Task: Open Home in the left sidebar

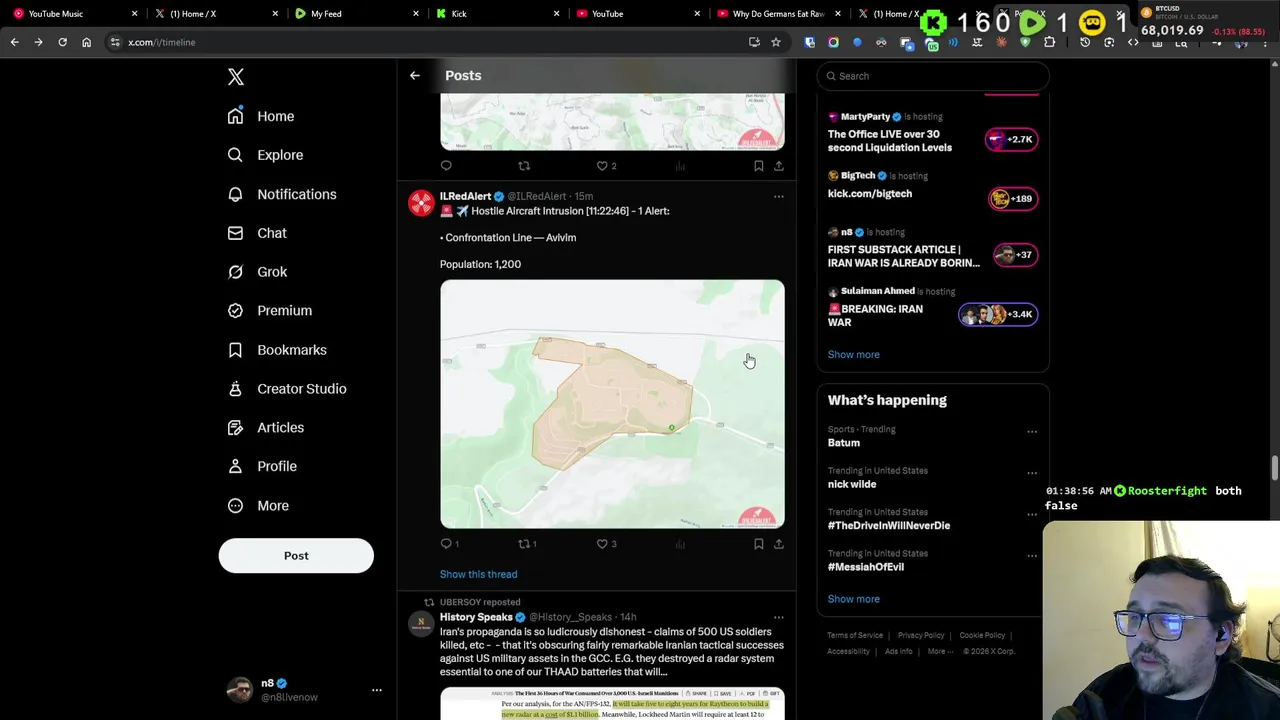Action: click(261, 116)
